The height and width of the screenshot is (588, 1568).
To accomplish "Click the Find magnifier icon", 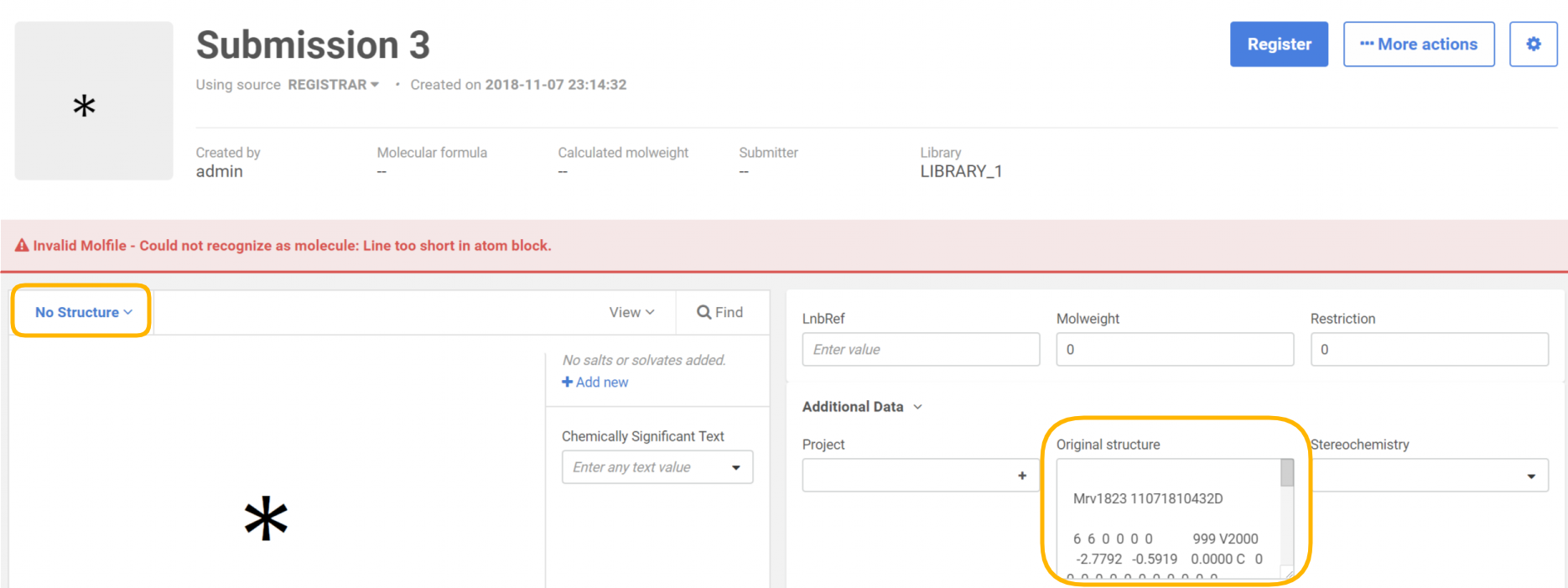I will pos(704,312).
